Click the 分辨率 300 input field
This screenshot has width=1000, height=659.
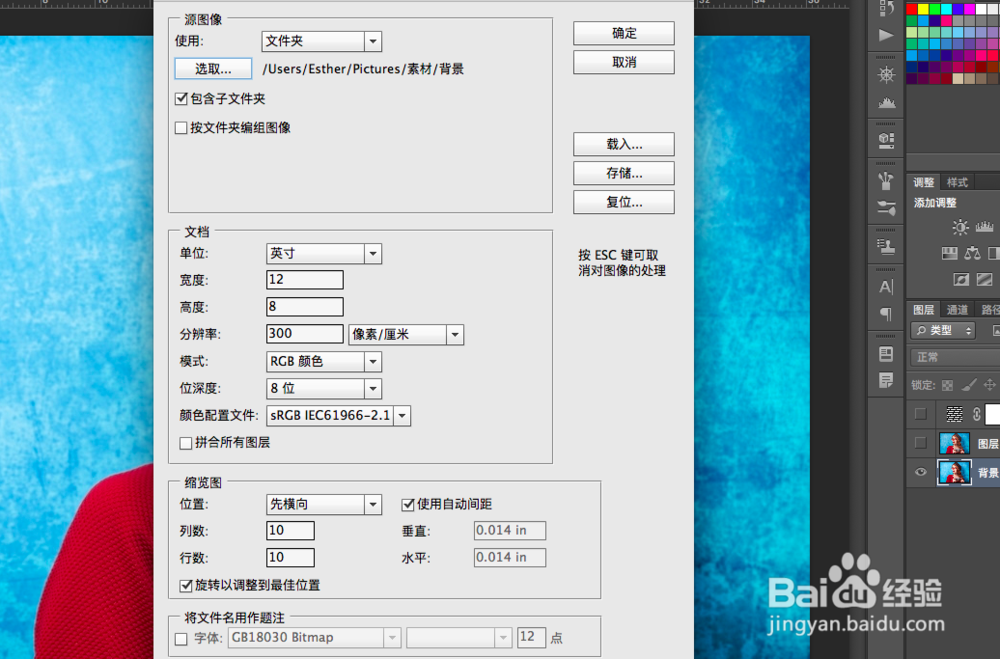click(305, 334)
